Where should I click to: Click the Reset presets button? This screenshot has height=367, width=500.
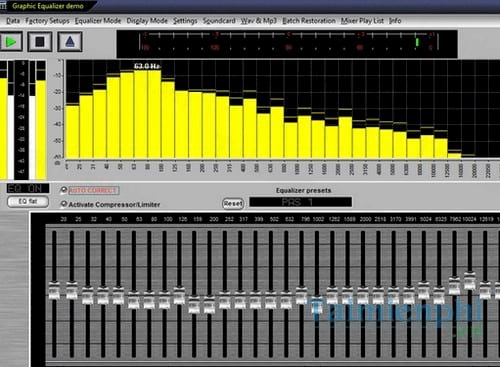[233, 203]
